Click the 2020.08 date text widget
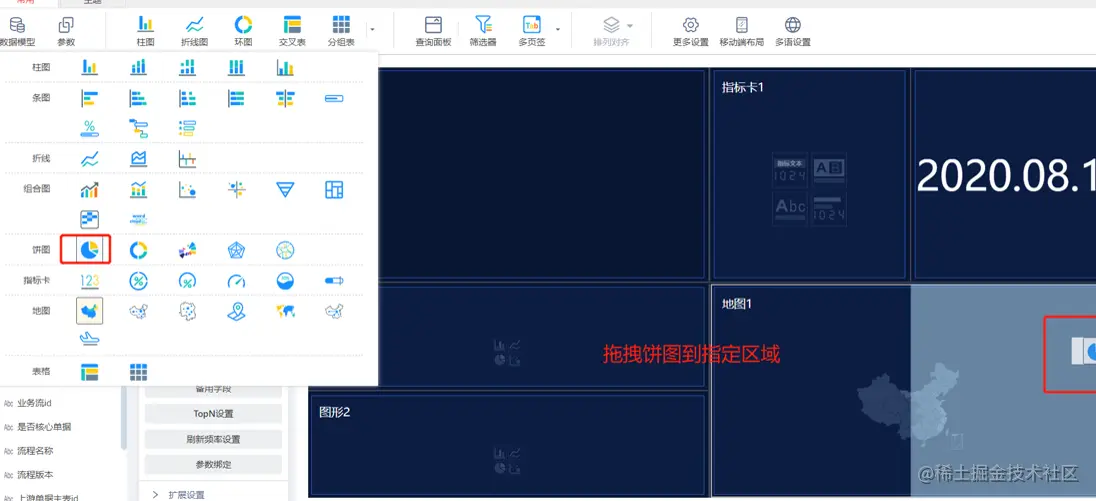 [1006, 174]
